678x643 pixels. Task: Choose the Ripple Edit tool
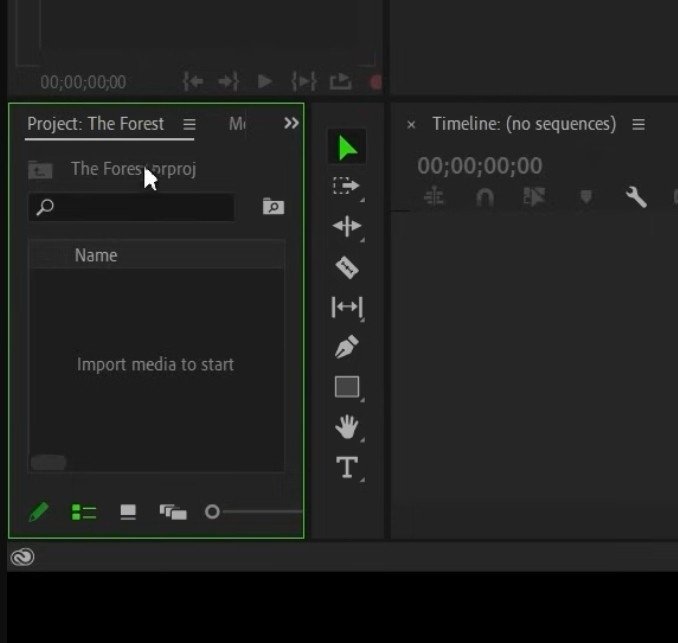[x=346, y=226]
